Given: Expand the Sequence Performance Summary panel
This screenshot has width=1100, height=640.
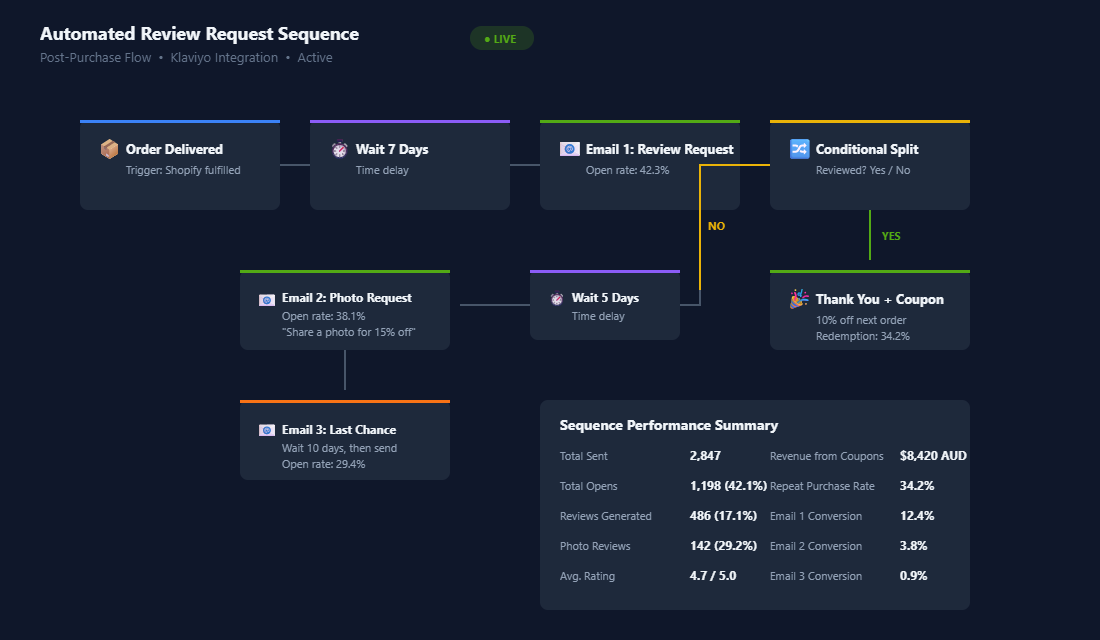Looking at the screenshot, I should 669,425.
